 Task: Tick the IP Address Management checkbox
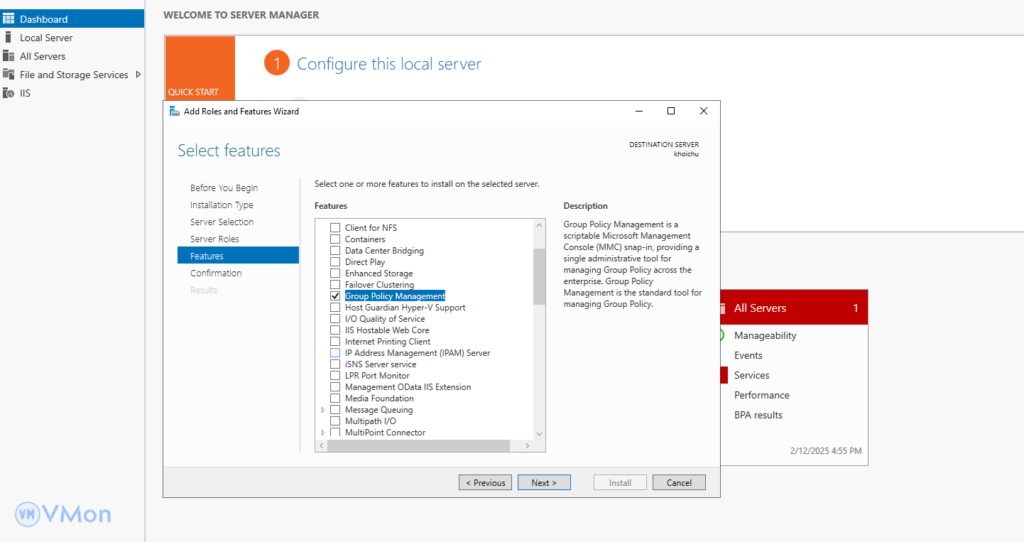coord(335,353)
